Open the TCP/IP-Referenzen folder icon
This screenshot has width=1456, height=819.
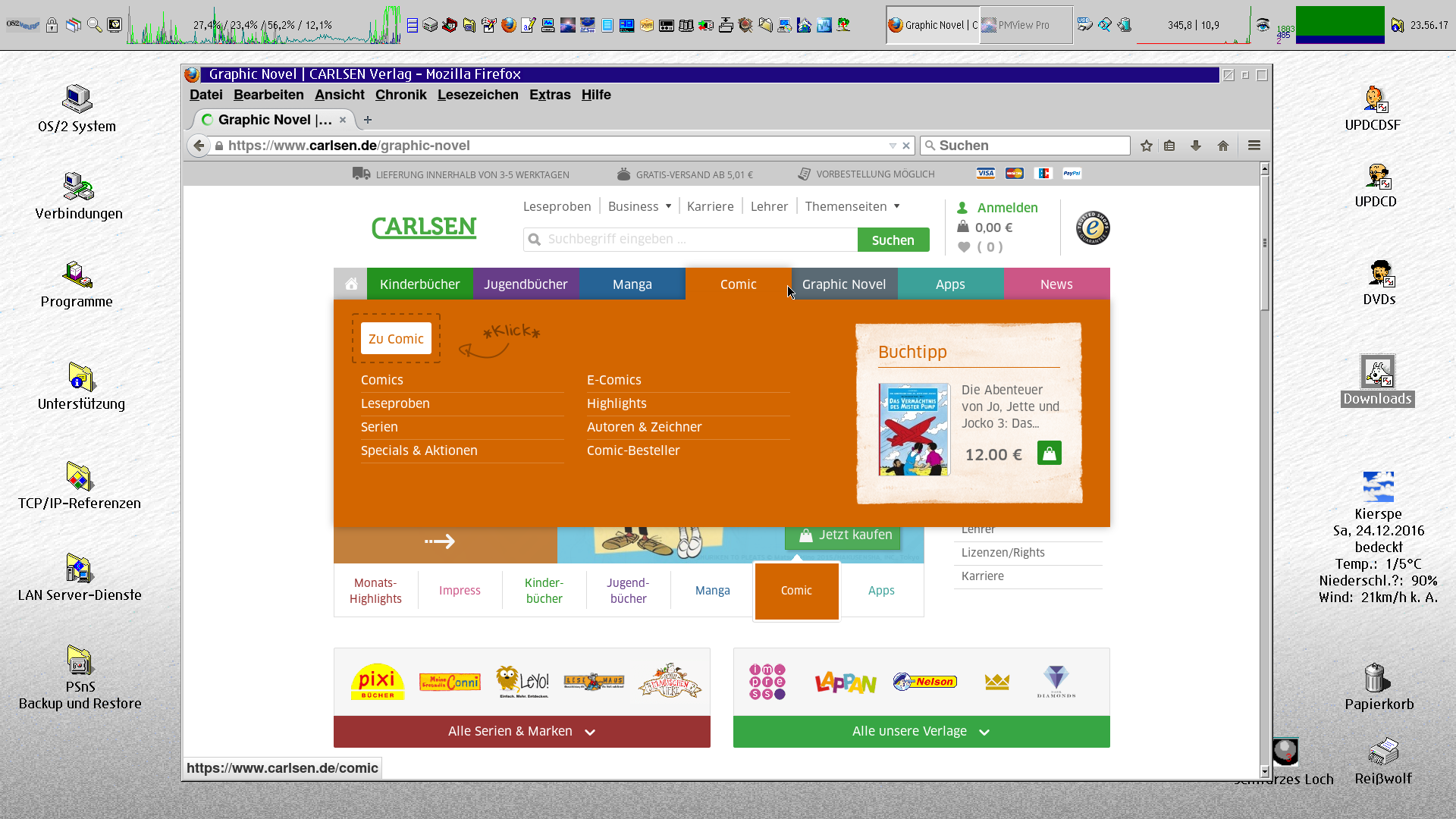point(79,476)
